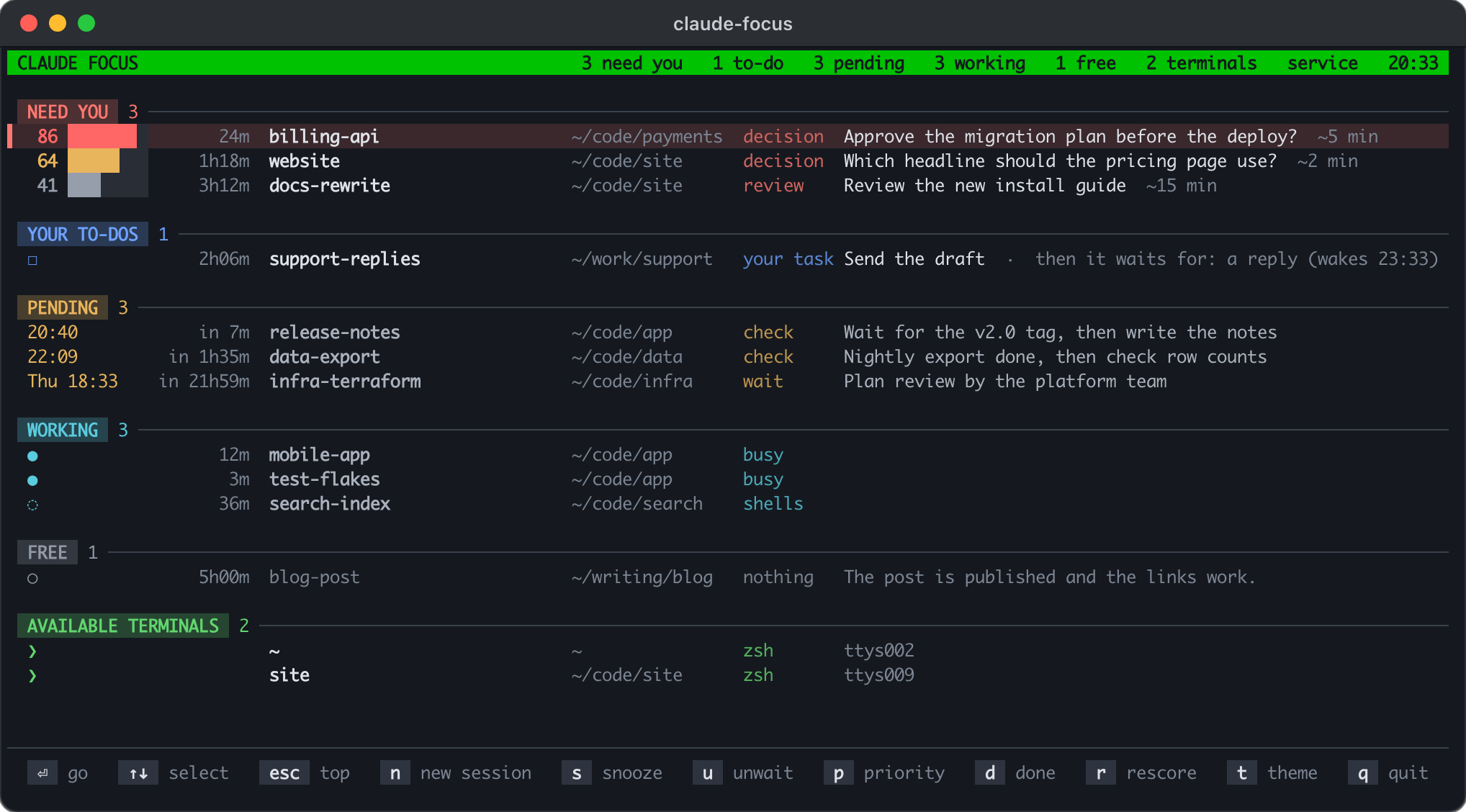This screenshot has width=1466, height=812.
Task: Click the dotted shells indicator for search-index
Action: (x=32, y=505)
